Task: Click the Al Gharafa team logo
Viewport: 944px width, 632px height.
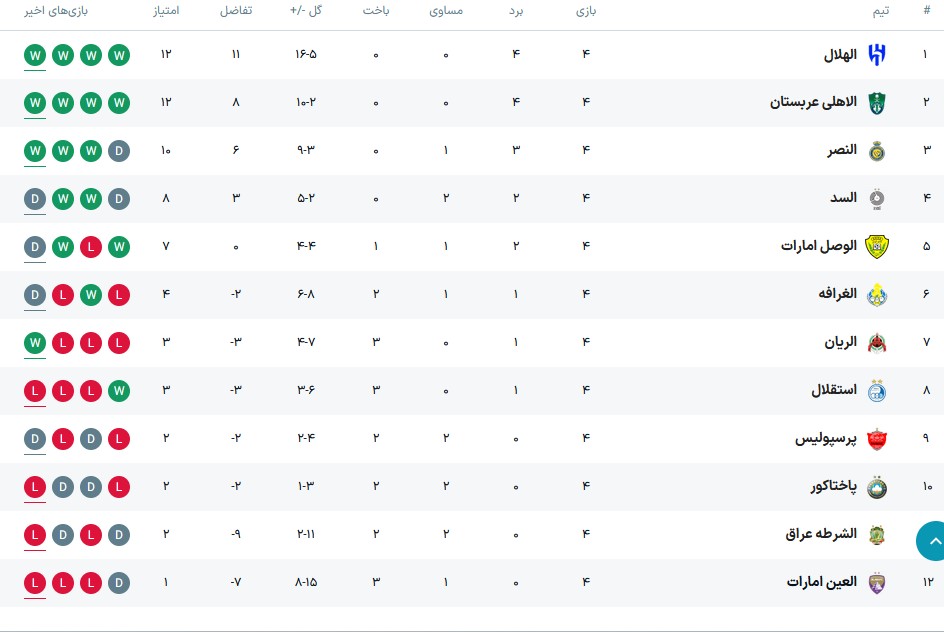Action: pos(877,295)
